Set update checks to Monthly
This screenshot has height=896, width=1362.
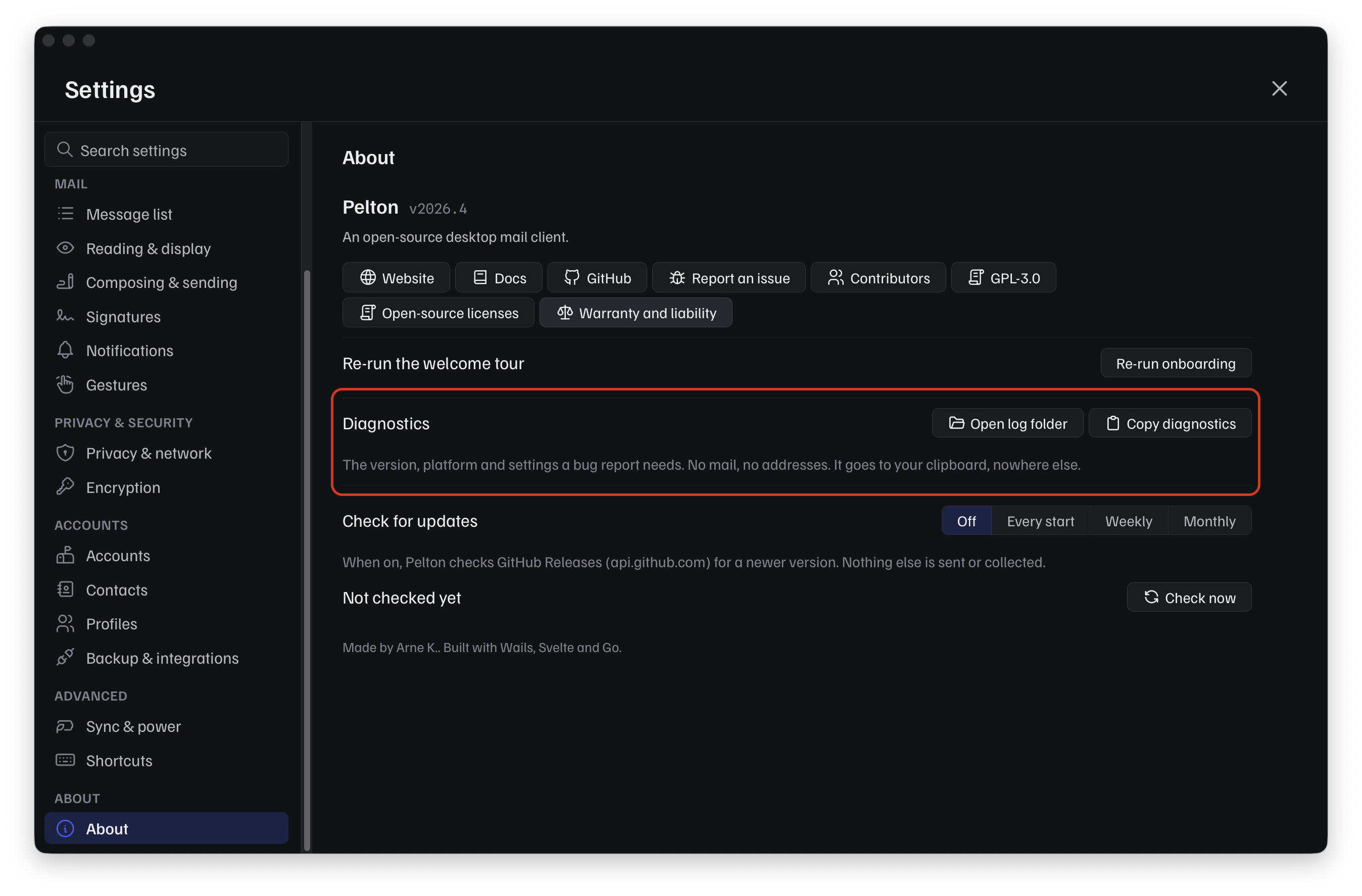tap(1209, 521)
